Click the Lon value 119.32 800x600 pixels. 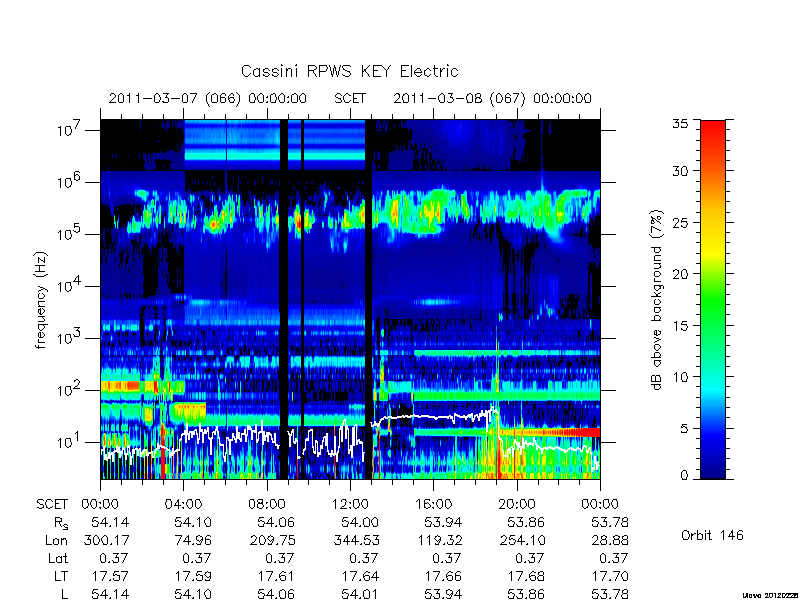[439, 540]
